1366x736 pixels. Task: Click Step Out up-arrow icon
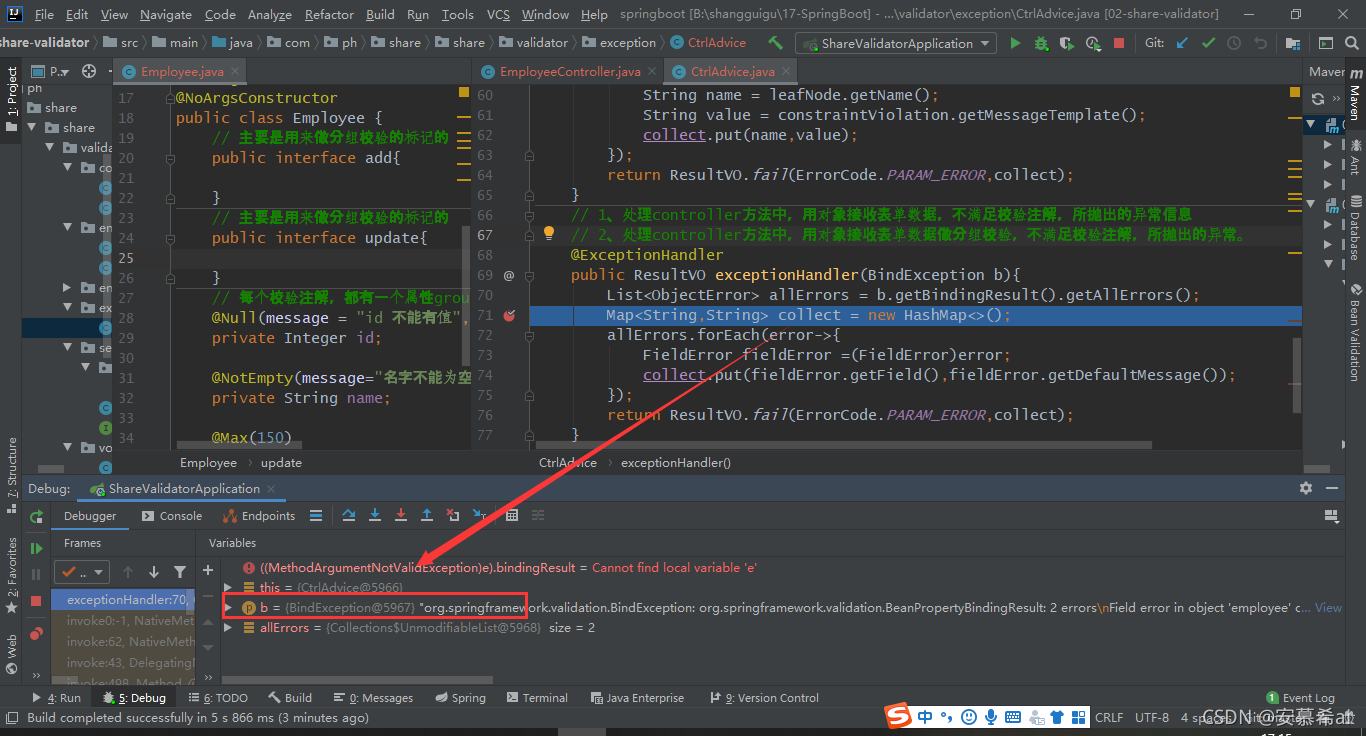[427, 516]
